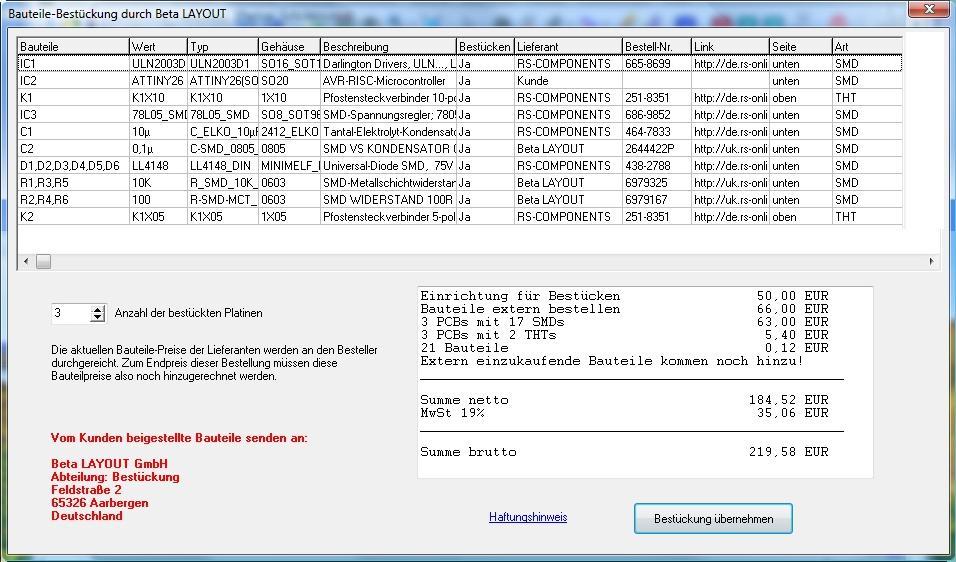This screenshot has width=956, height=562.
Task: Select the K2 connector row
Action: (73, 217)
